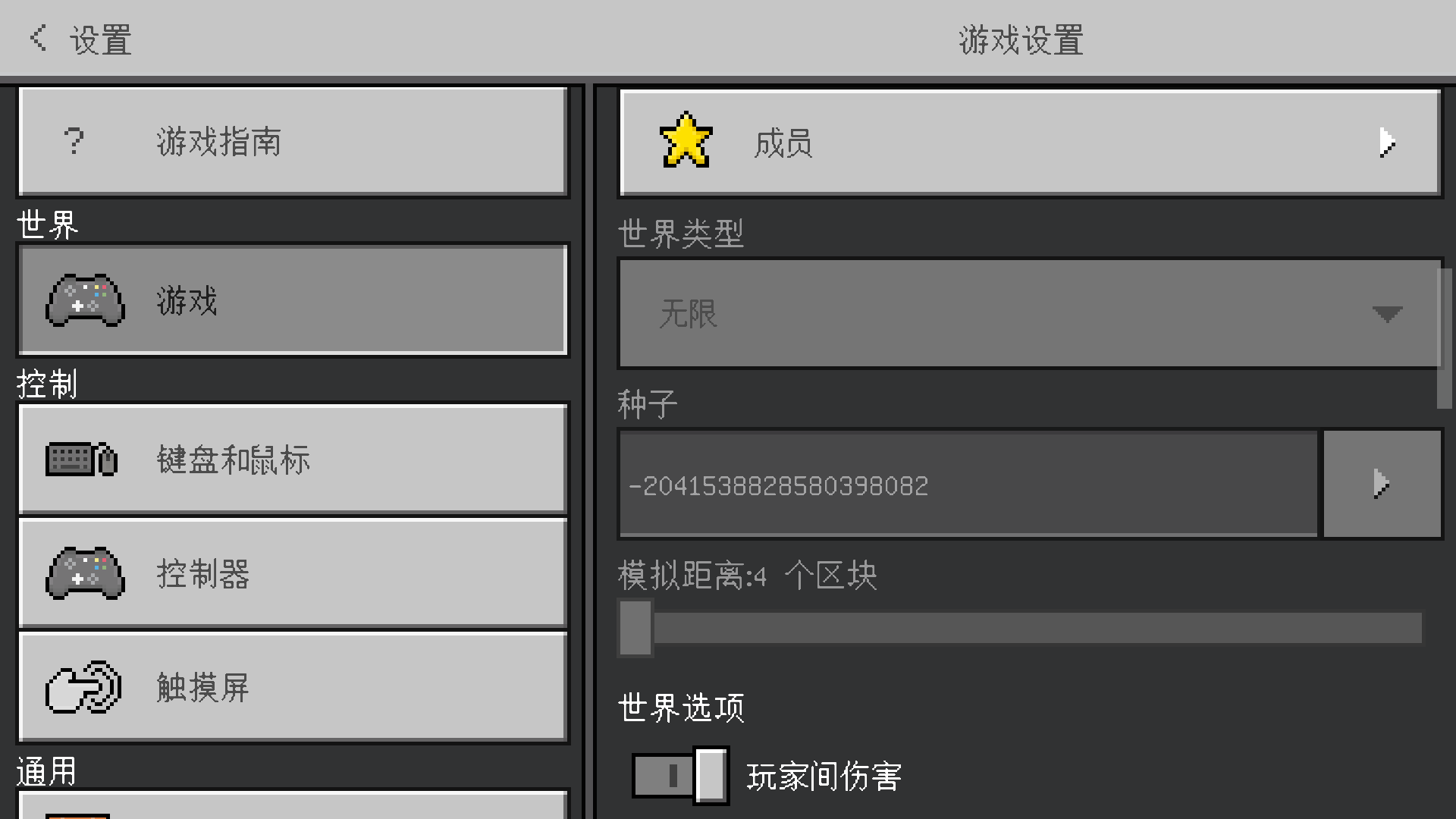Open the 控制器 settings section

click(x=293, y=573)
